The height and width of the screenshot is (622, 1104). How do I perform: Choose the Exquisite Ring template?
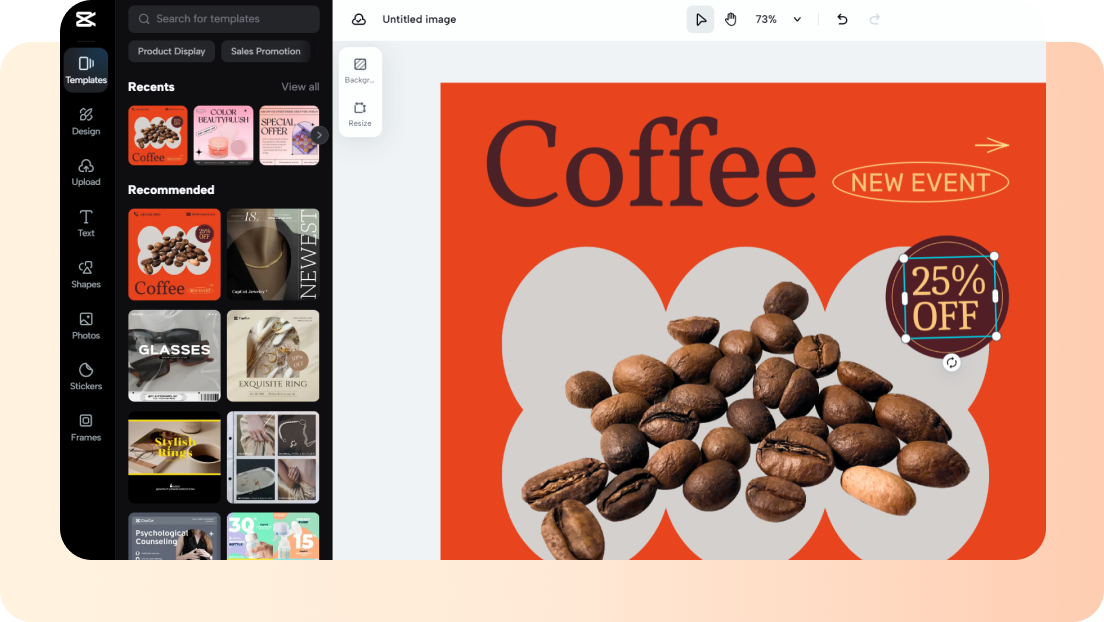click(x=272, y=356)
